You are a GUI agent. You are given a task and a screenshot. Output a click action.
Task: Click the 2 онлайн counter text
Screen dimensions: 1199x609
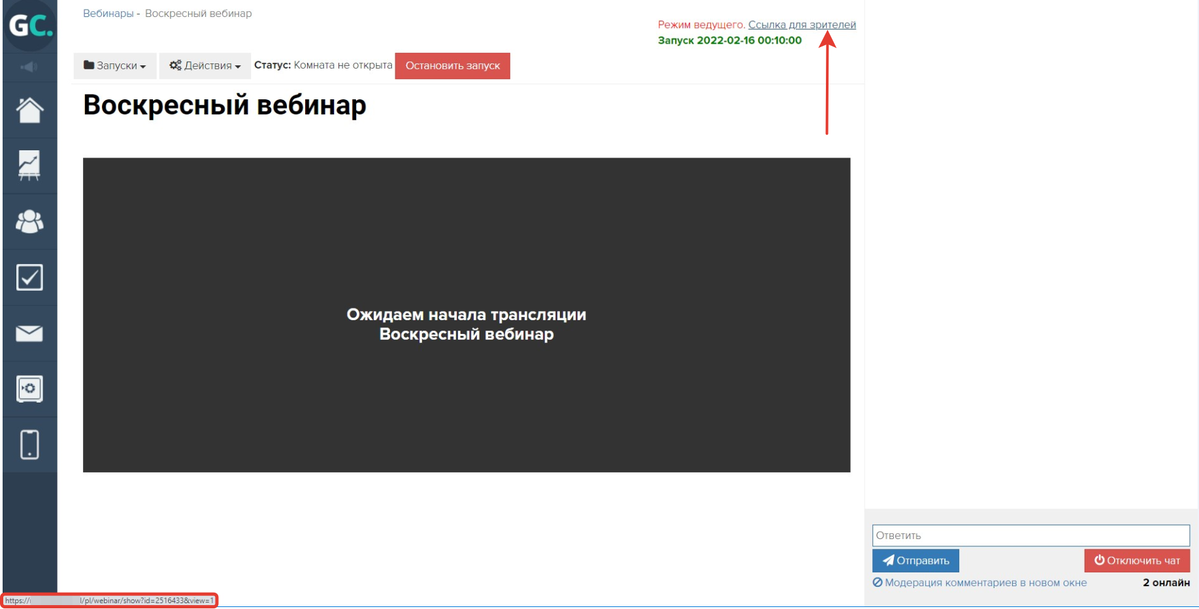1166,583
